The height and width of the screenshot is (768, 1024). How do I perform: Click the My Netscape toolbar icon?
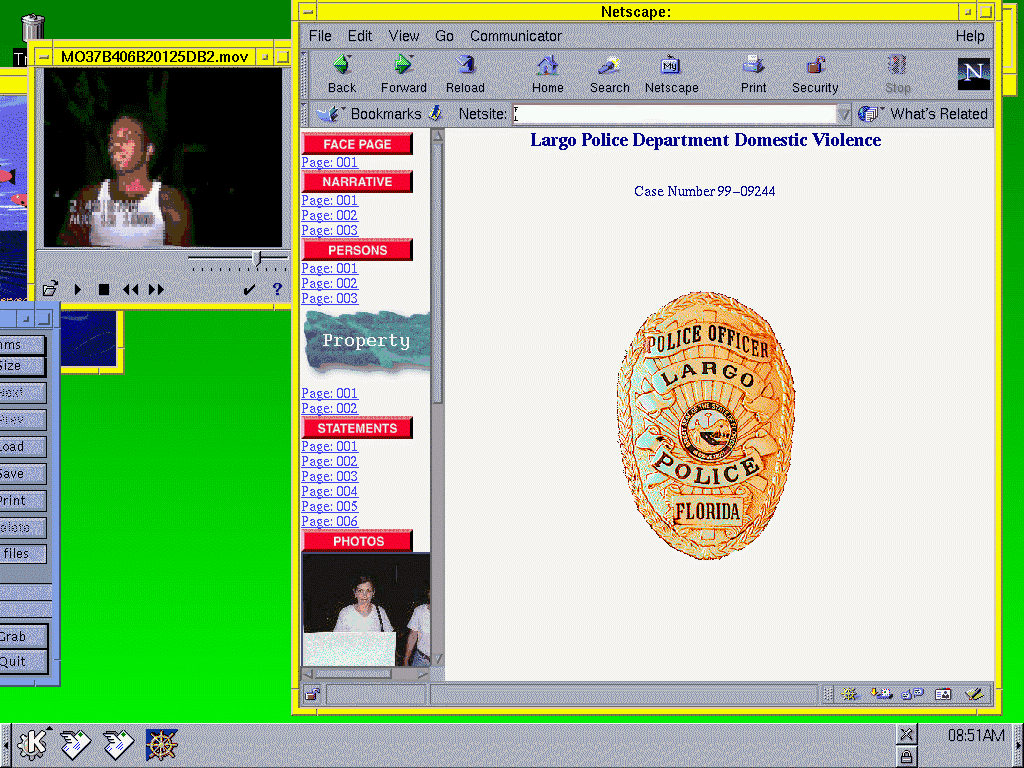671,67
